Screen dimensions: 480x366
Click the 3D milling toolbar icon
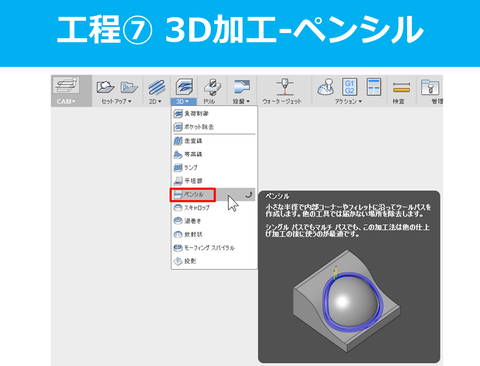184,87
